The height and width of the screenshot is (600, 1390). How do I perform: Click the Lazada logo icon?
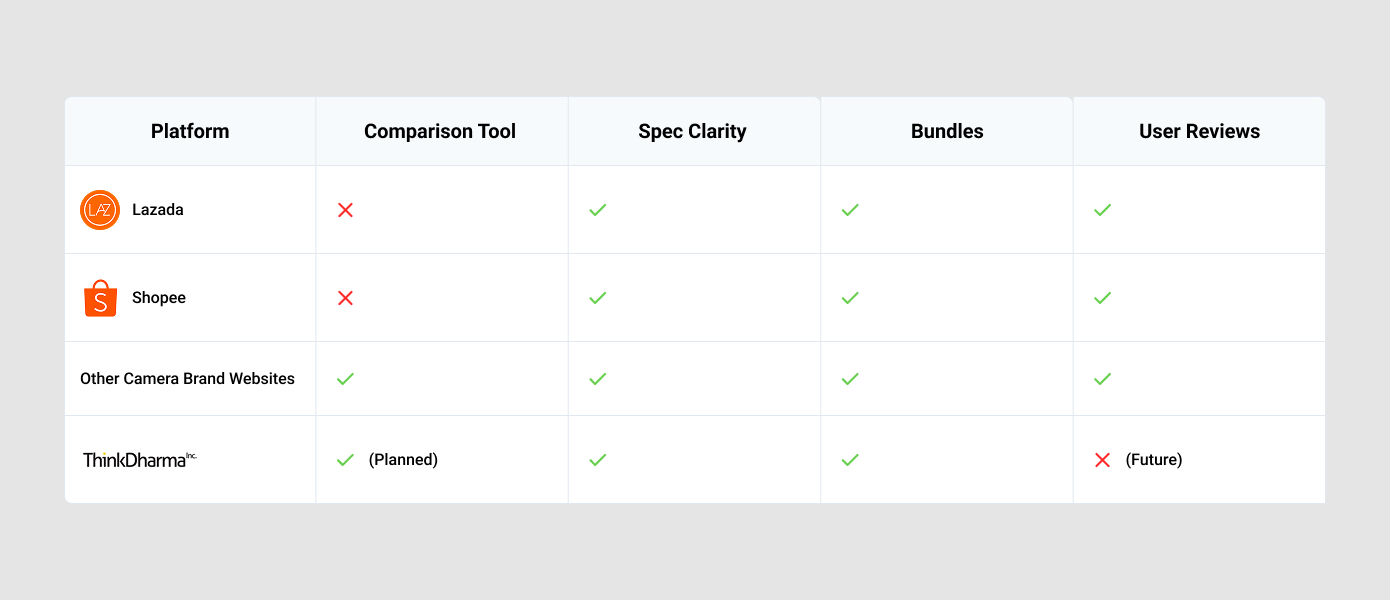(100, 210)
